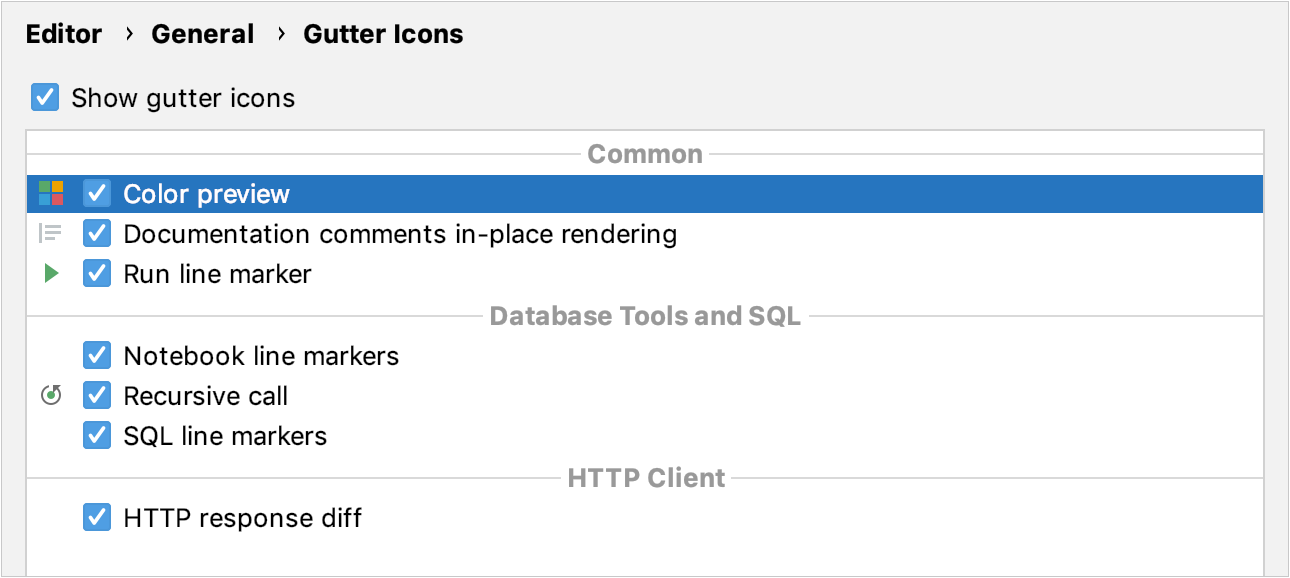Image resolution: width=1290 pixels, height=578 pixels.
Task: Toggle the Recursive call checkbox
Action: point(96,395)
